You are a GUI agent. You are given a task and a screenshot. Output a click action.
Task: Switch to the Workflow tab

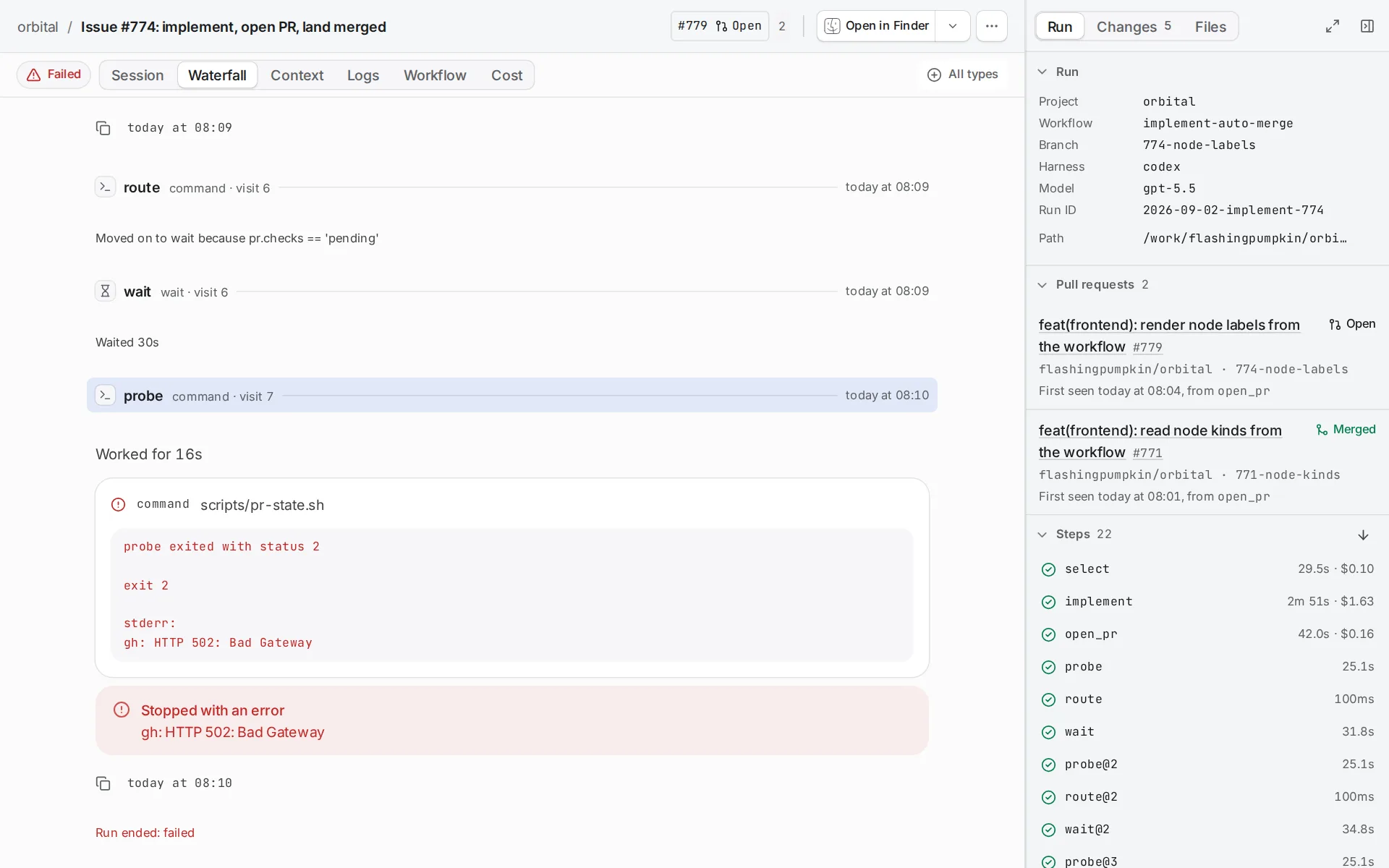point(435,75)
